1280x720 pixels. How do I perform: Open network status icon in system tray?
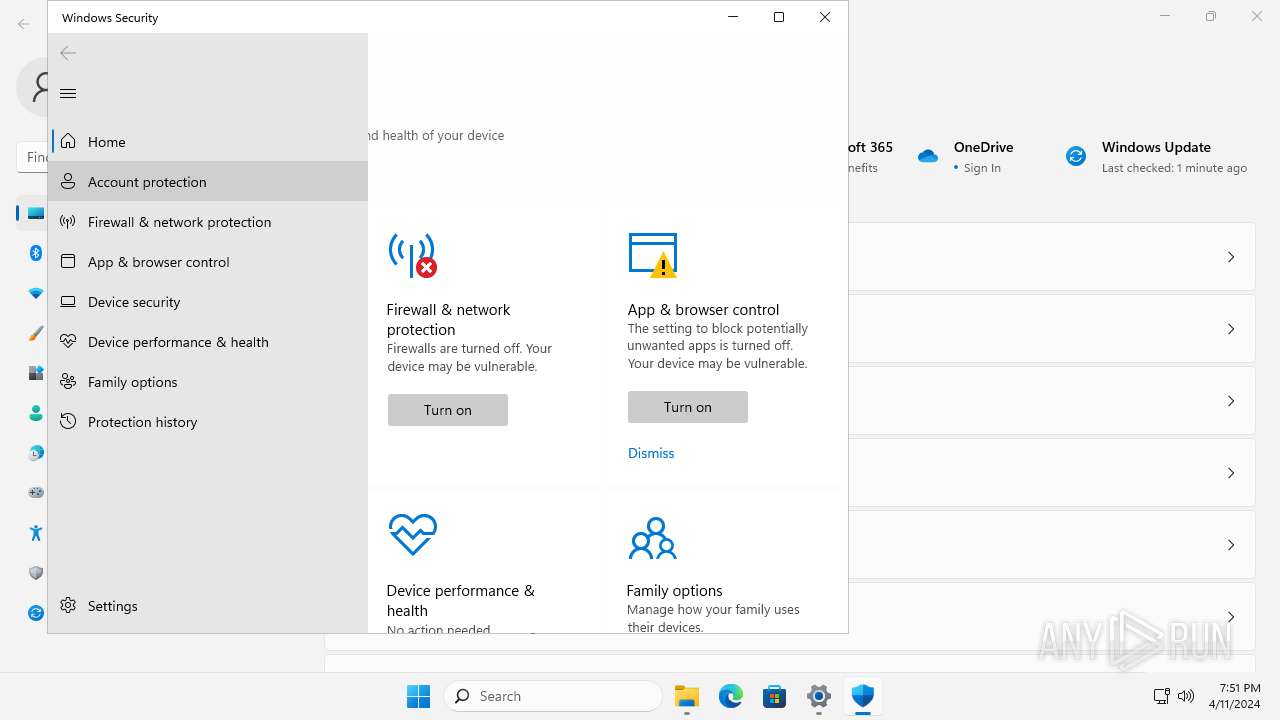[x=1161, y=696]
